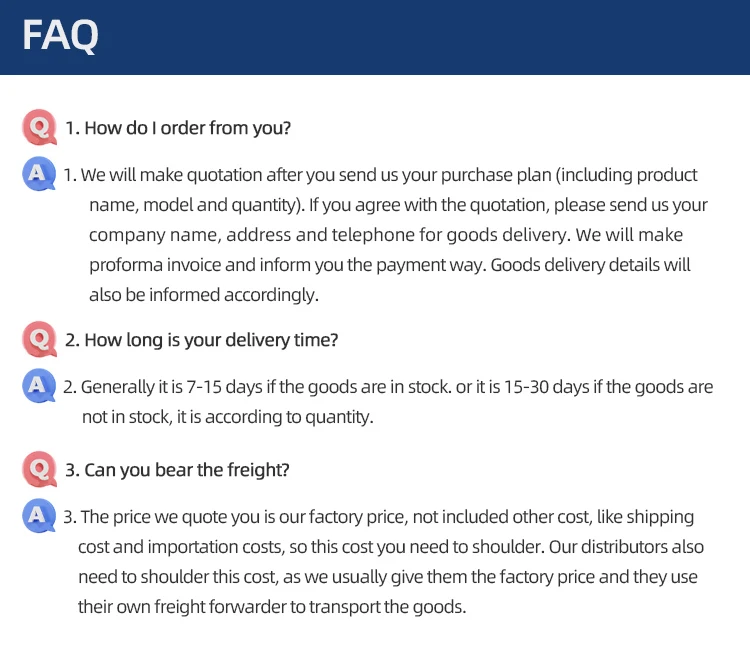Select 'How long is your delivery time?' question
The width and height of the screenshot is (750, 657).
click(201, 340)
